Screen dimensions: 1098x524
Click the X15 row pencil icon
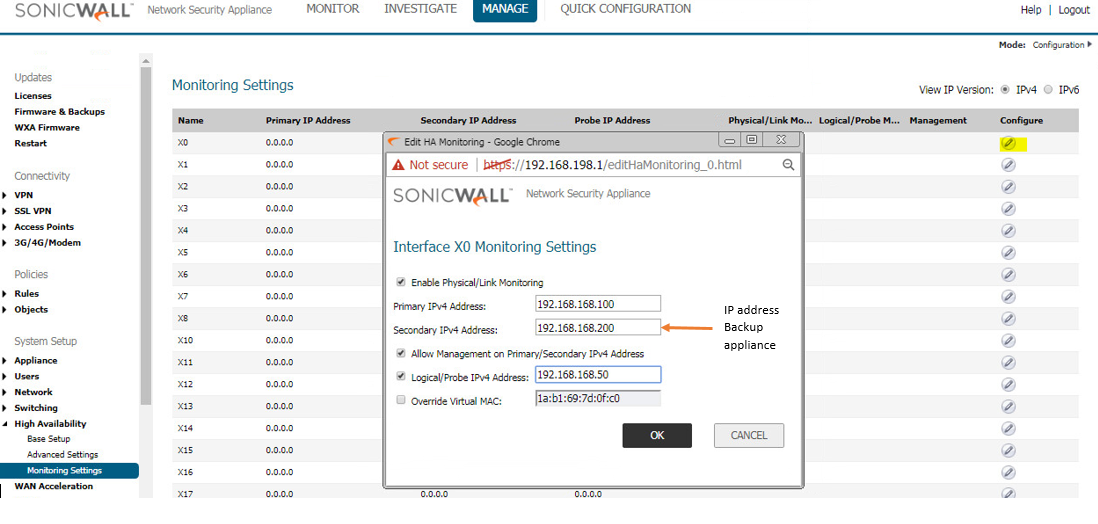(1008, 450)
